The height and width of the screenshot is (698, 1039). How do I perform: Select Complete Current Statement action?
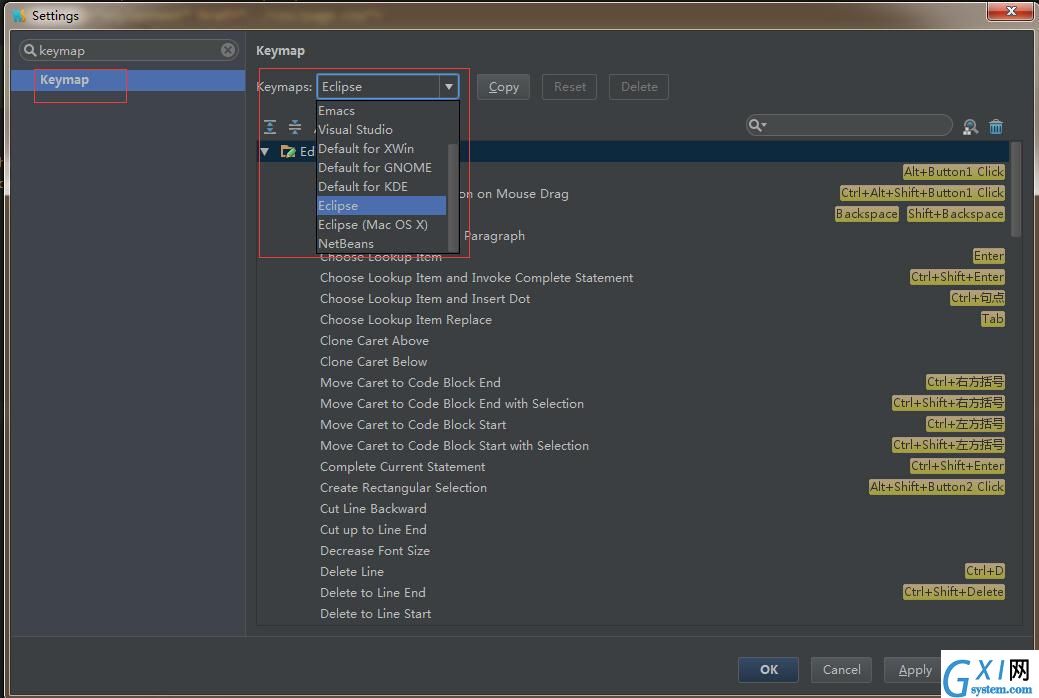pyautogui.click(x=402, y=467)
